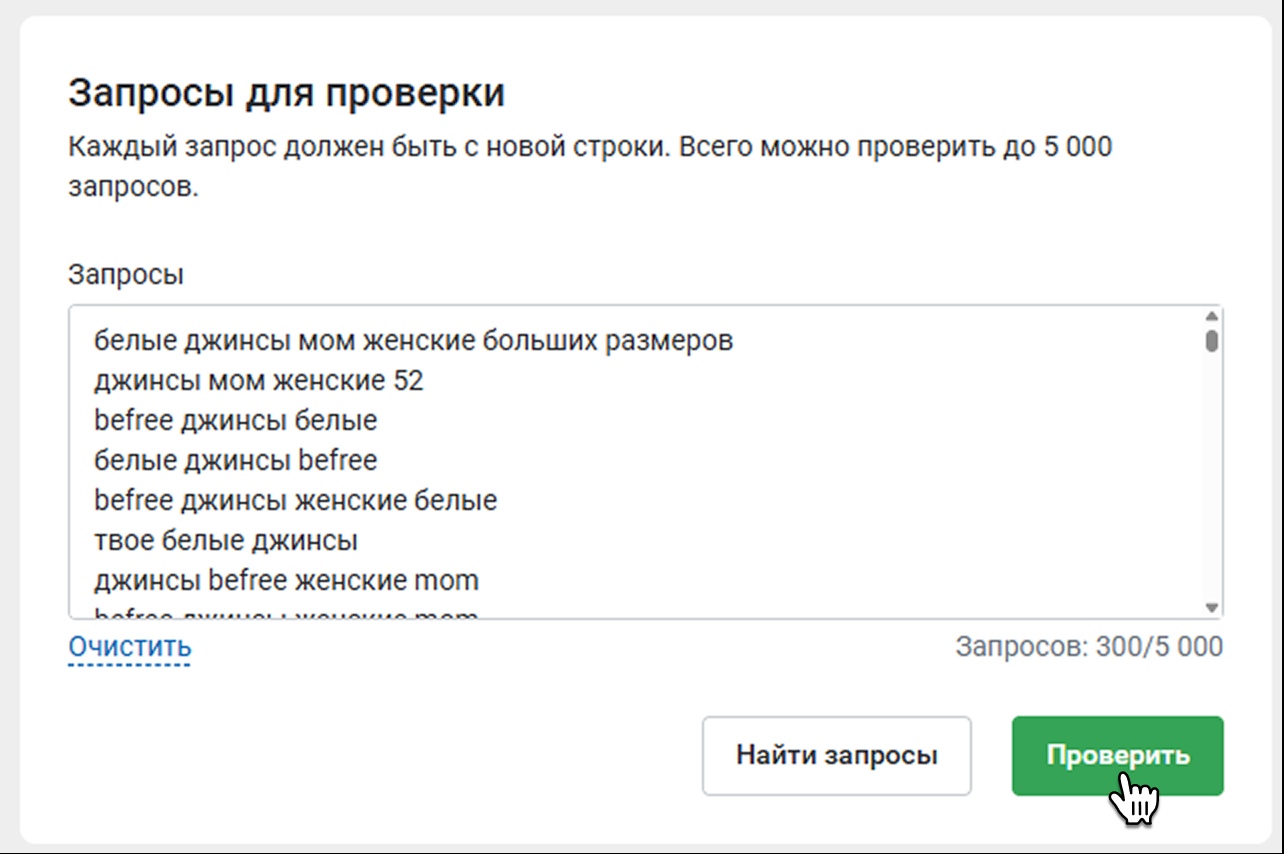Screen dimensions: 1284x854
Task: Click the 'Запросов: 300/5 000' counter
Action: click(x=1088, y=647)
